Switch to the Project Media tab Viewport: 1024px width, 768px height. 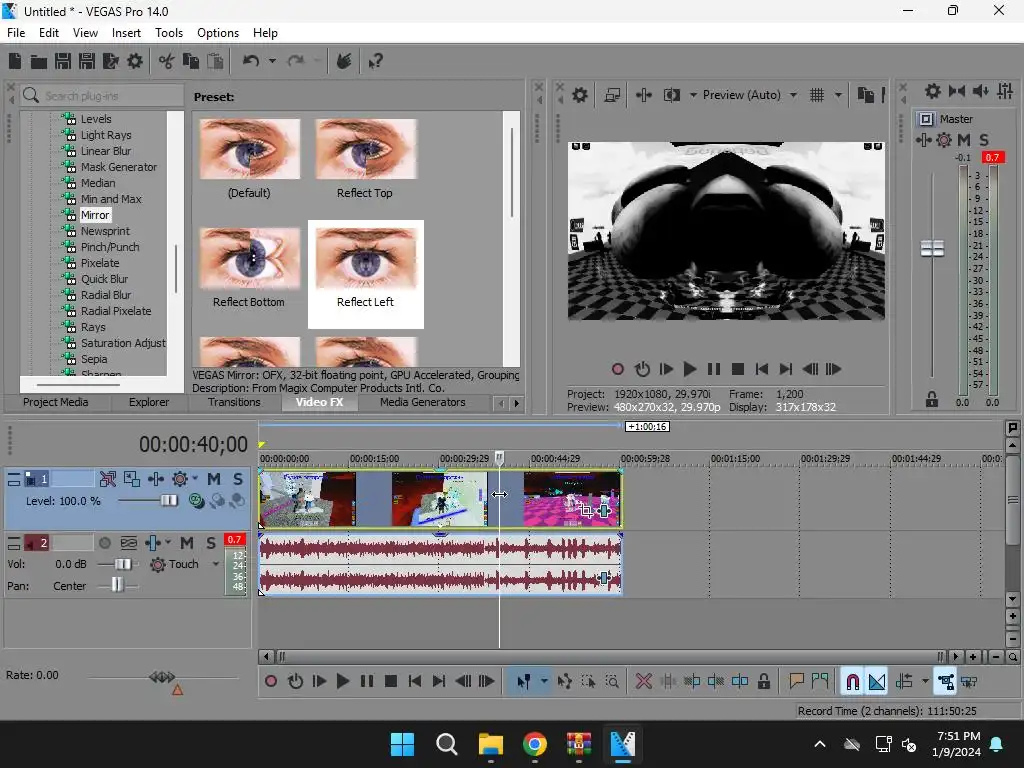[x=56, y=402]
